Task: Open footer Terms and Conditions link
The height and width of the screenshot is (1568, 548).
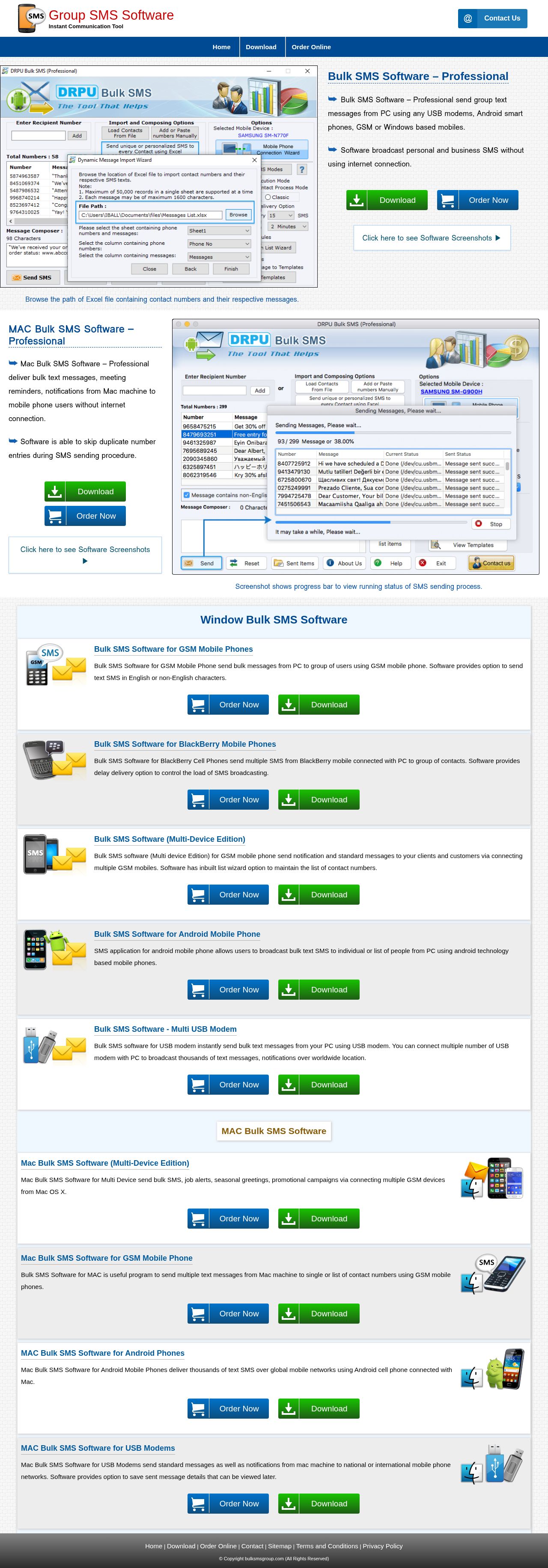Action: coord(327,1545)
